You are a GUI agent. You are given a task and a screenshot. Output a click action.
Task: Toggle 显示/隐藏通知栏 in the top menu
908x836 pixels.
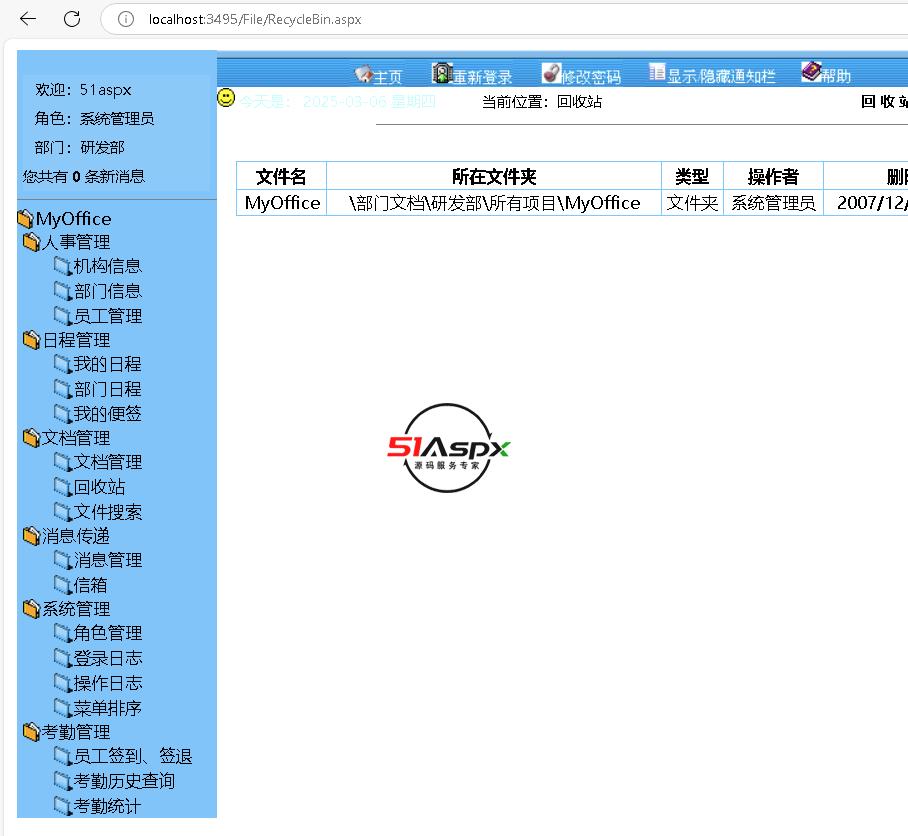tap(721, 77)
